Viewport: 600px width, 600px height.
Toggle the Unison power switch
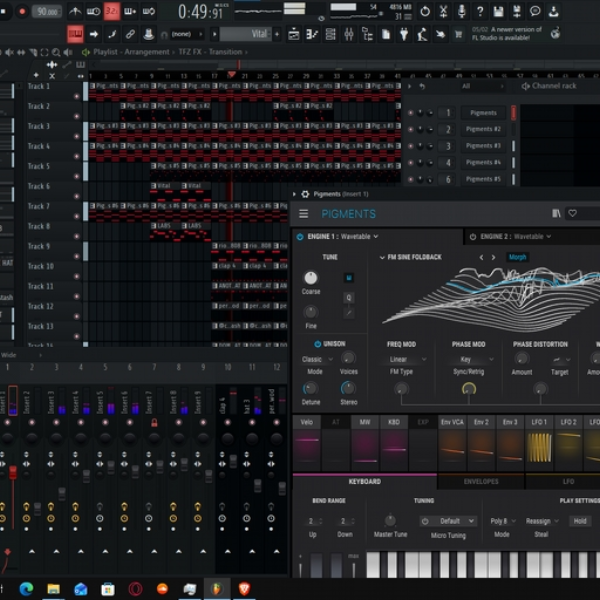coord(317,344)
